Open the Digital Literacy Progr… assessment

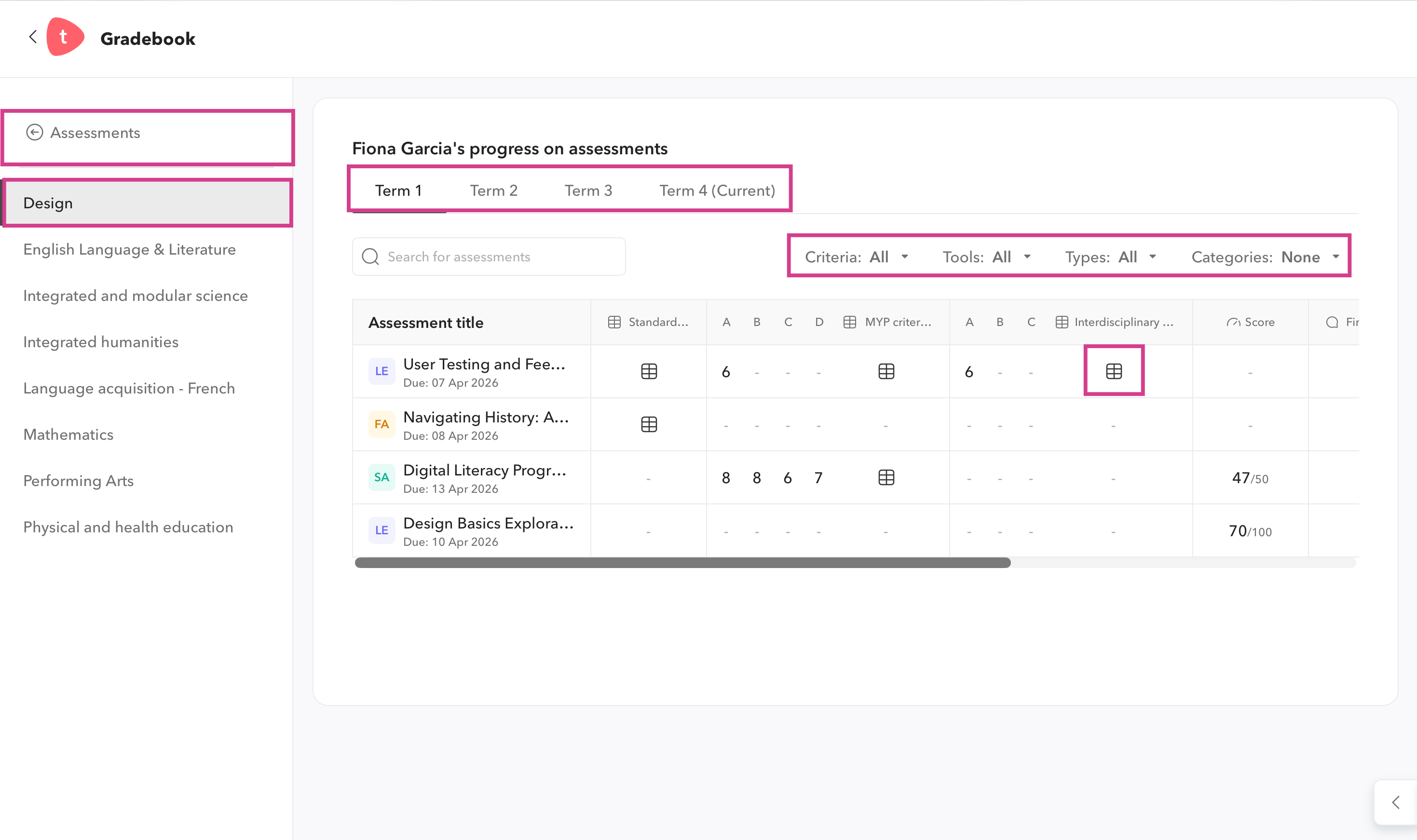pyautogui.click(x=485, y=470)
